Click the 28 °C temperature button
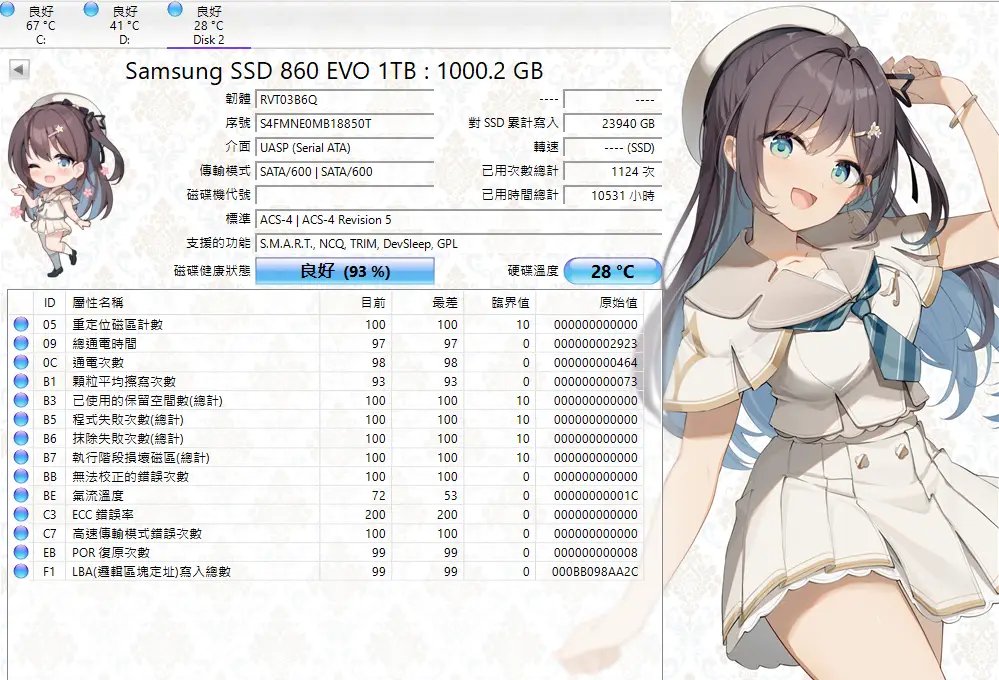This screenshot has width=999, height=680. point(613,271)
